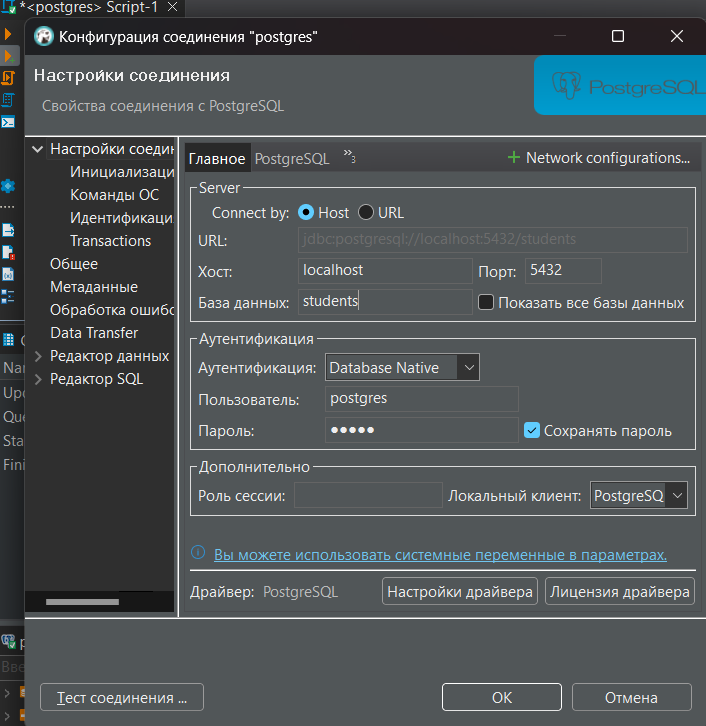706x726 pixels.
Task: Open the SQL terminal console icon
Action: (8, 122)
